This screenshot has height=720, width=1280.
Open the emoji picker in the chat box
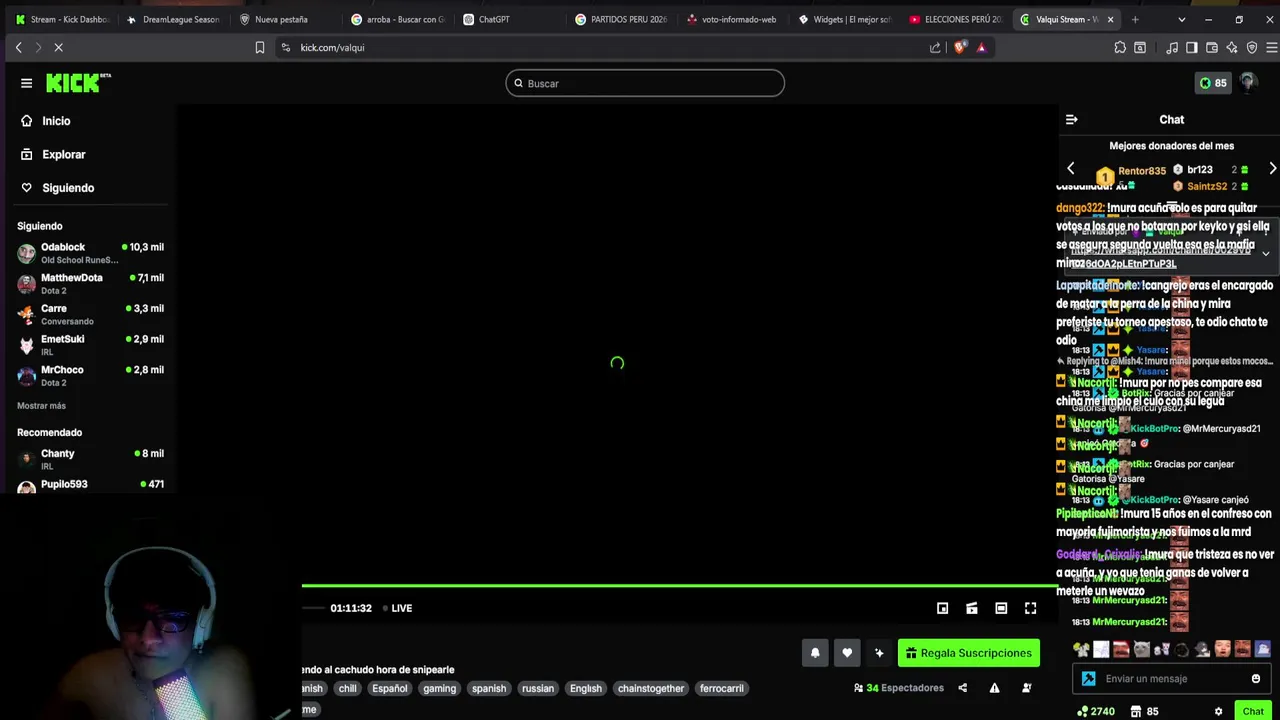1256,679
